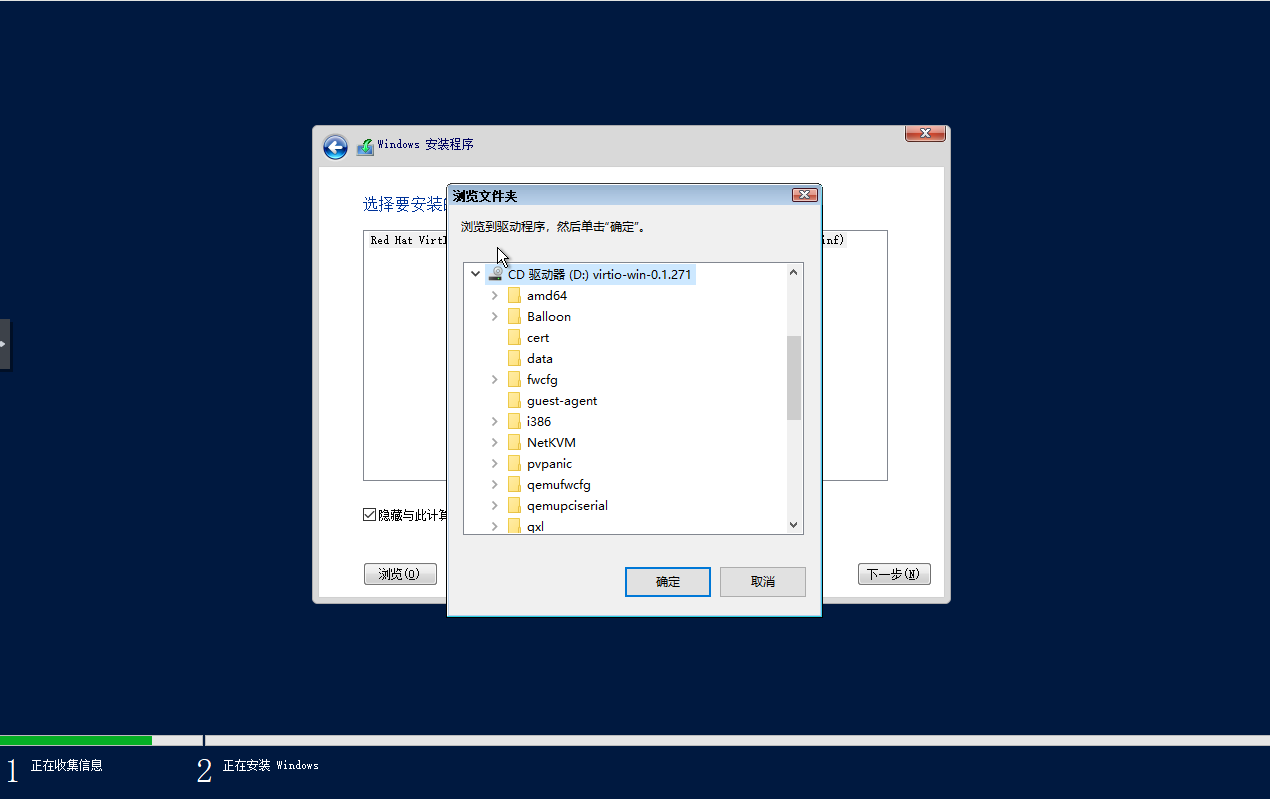1270x799 pixels.
Task: Select the qxl folder name
Action: (x=536, y=526)
